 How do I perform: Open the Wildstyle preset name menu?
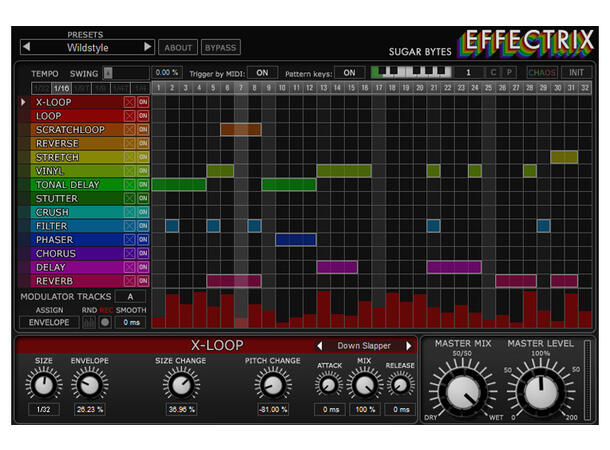[x=88, y=47]
